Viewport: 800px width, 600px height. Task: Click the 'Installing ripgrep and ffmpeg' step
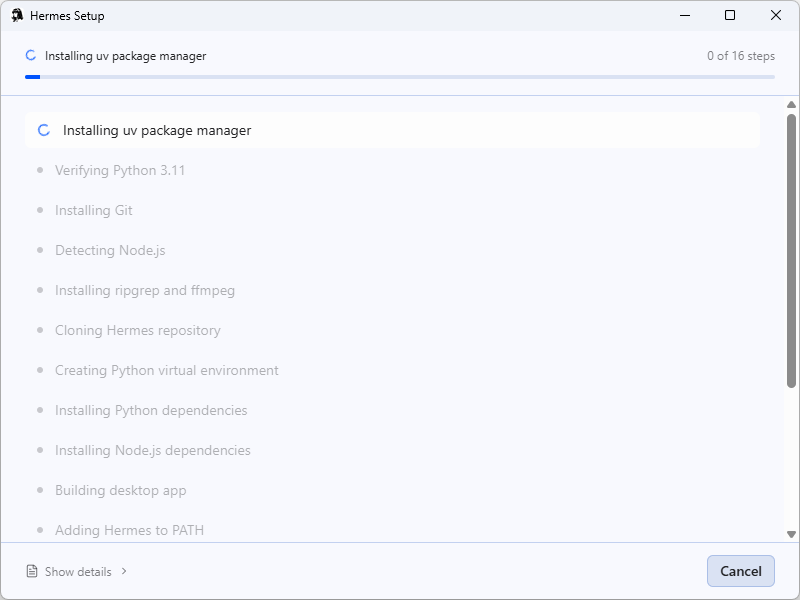point(145,290)
